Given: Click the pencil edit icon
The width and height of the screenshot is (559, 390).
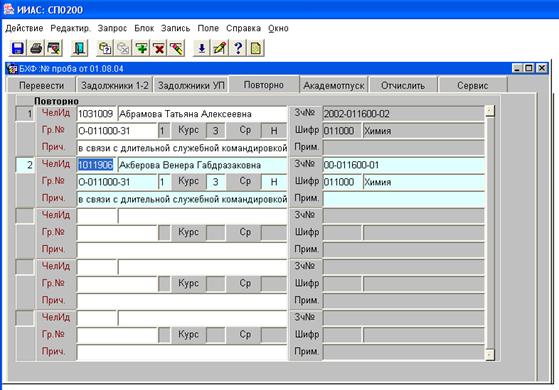Looking at the screenshot, I should [220, 48].
